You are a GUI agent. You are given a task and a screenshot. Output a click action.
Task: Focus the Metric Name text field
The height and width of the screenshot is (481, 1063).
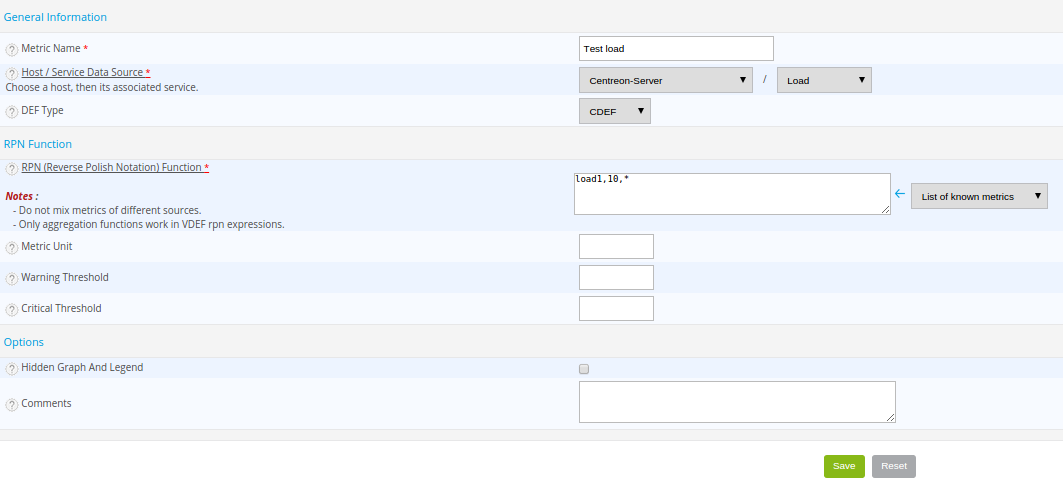[676, 48]
